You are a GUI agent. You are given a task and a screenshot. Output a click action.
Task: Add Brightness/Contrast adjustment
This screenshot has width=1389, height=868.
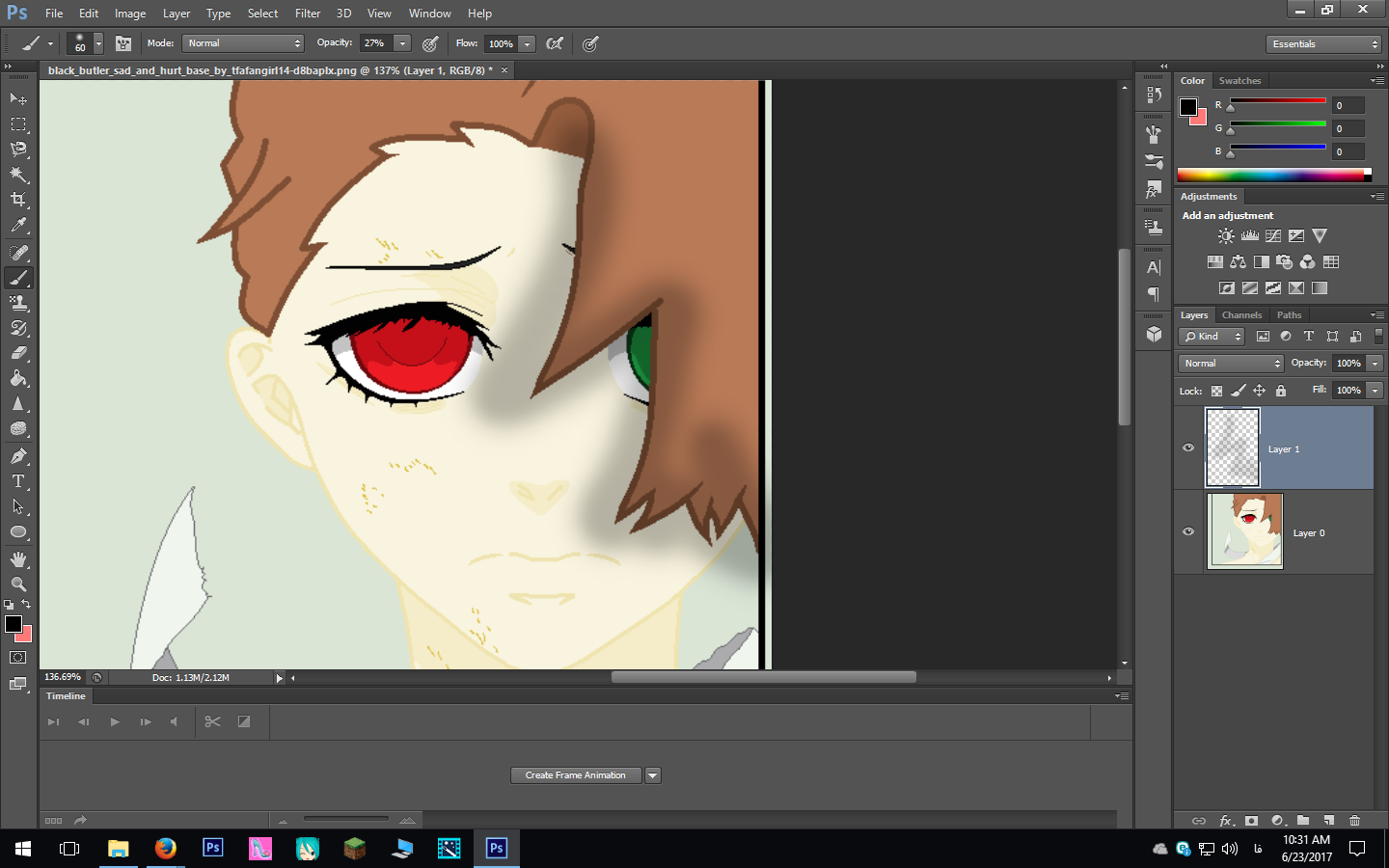click(1226, 235)
